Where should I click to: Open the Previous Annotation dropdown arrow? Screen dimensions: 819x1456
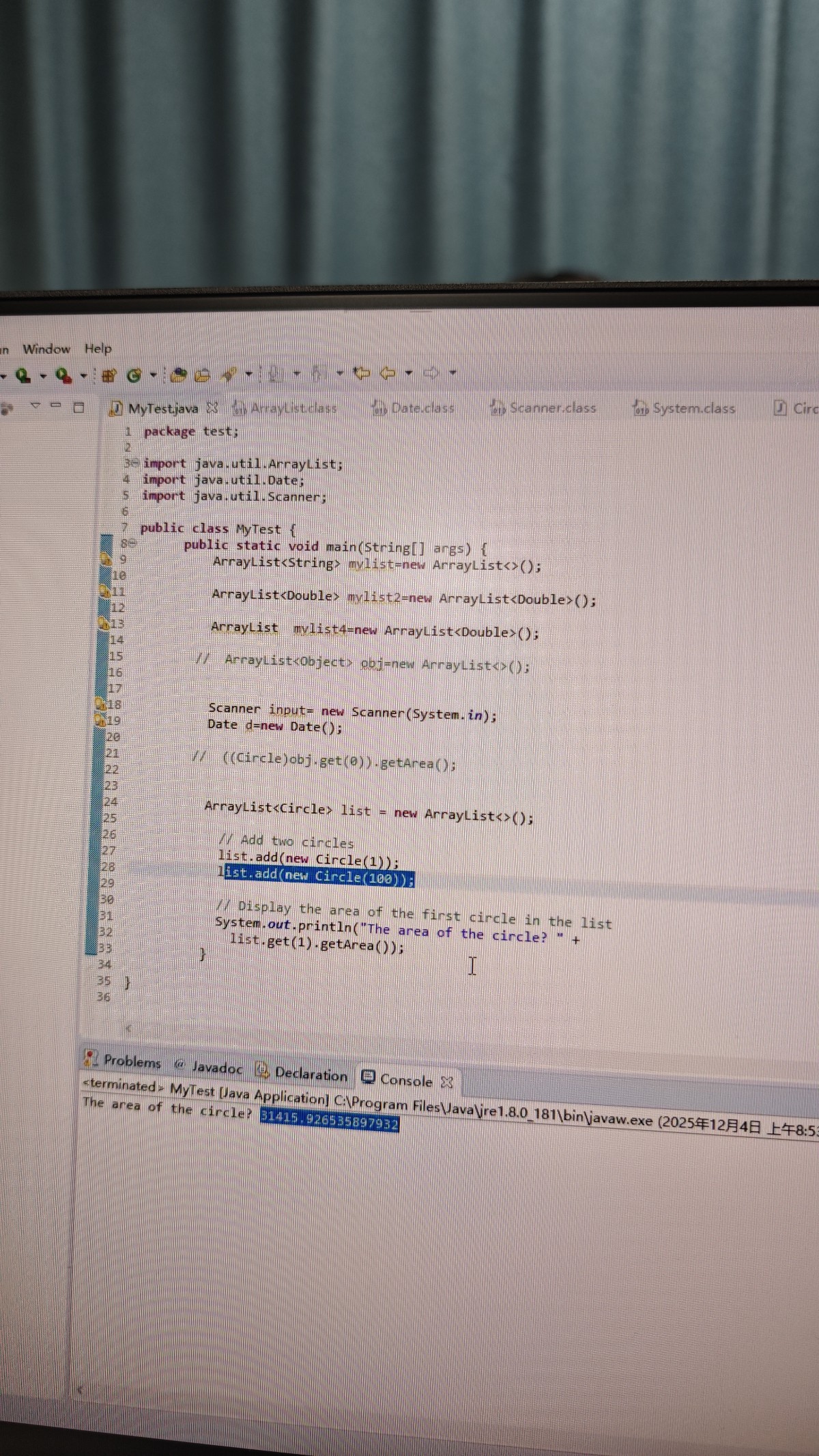click(340, 373)
